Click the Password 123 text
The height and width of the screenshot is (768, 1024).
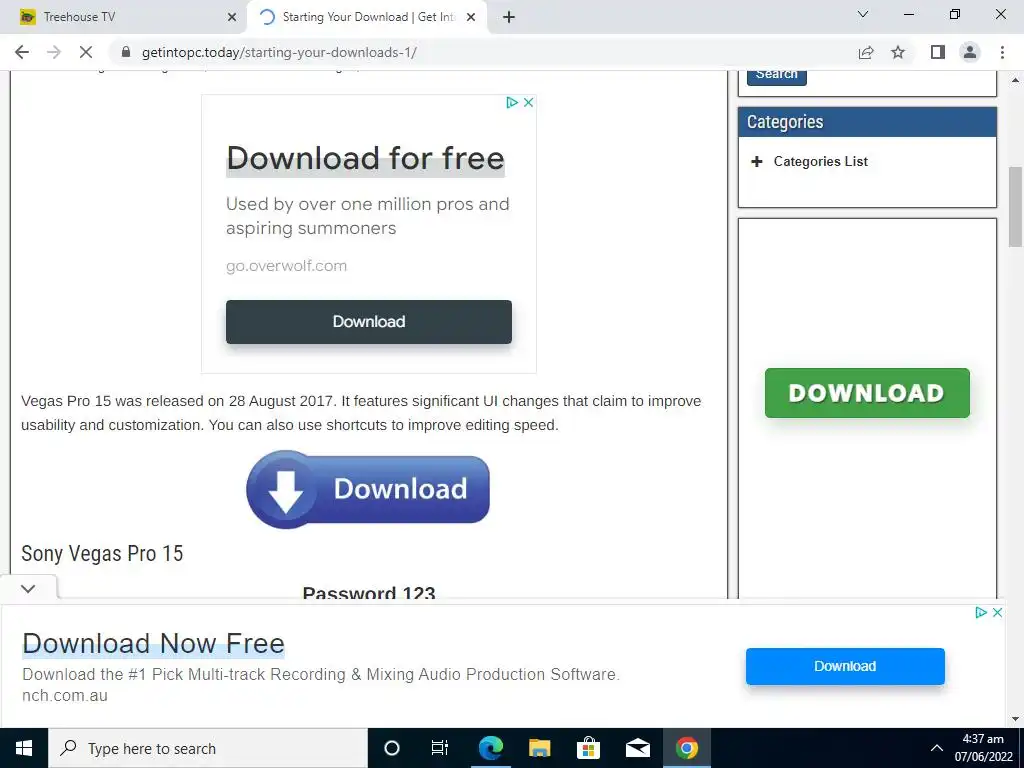point(369,592)
